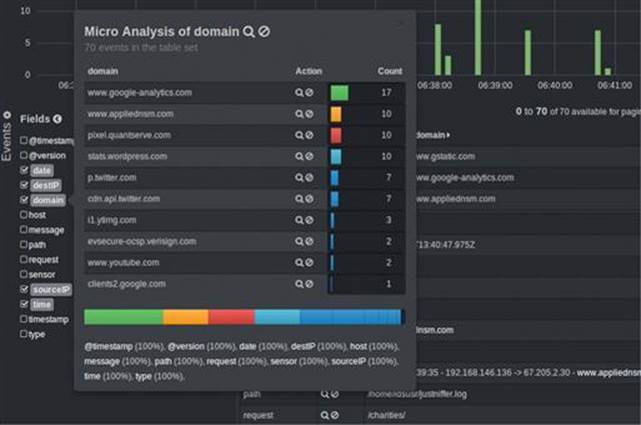Image resolution: width=641 pixels, height=425 pixels.
Task: Click ban icon for i1.ytimg.com
Action: 309,220
